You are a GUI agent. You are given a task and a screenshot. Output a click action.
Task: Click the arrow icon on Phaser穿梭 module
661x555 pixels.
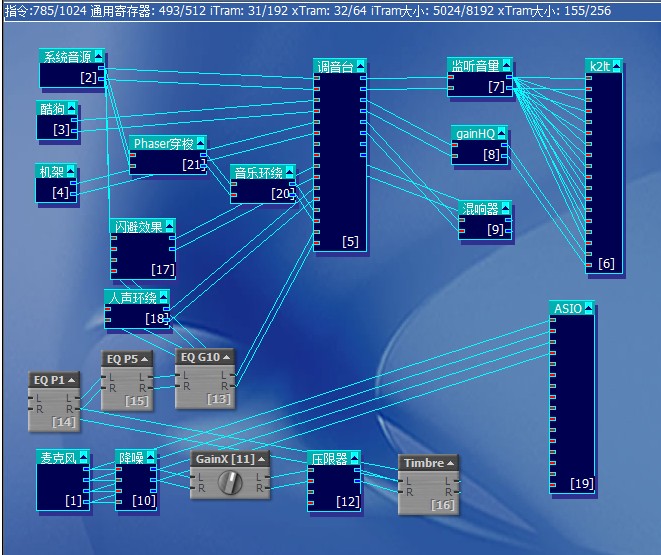pos(200,143)
